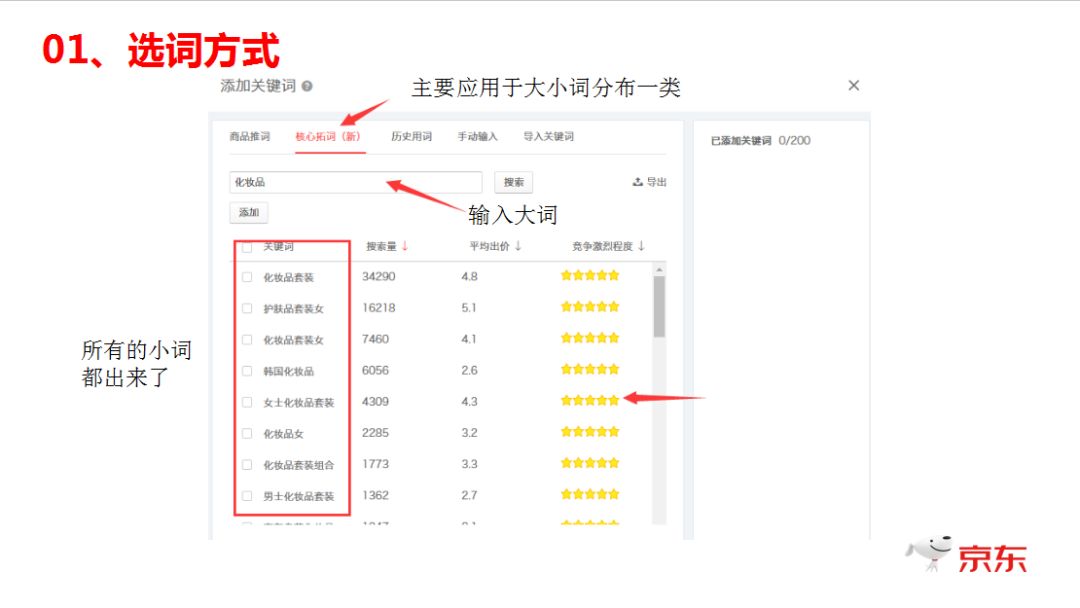Viewport: 1080px width, 608px height.
Task: Open the 商品推词 tab
Action: coord(250,136)
